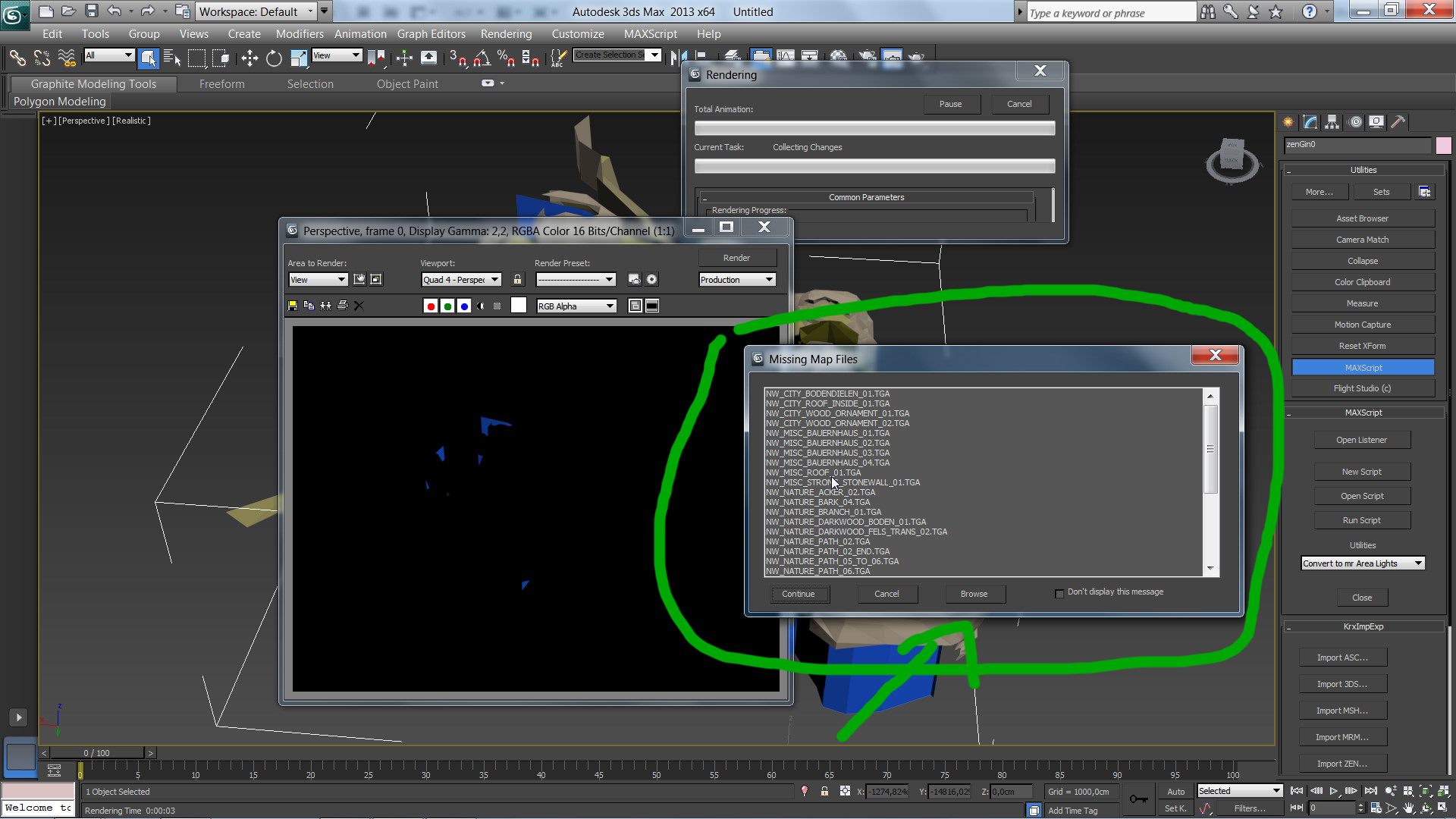
Task: Click the pink object color swatch
Action: [x=1442, y=145]
